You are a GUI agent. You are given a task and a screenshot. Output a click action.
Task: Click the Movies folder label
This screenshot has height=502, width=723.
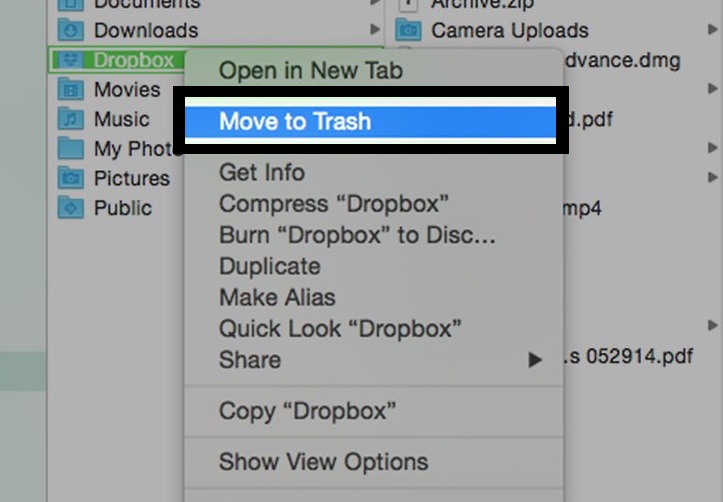click(127, 89)
